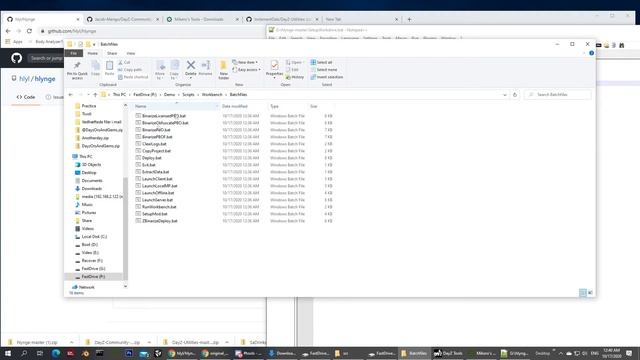Select CopyProject.bat file
Screen dimensions: 640x360
click(x=156, y=151)
